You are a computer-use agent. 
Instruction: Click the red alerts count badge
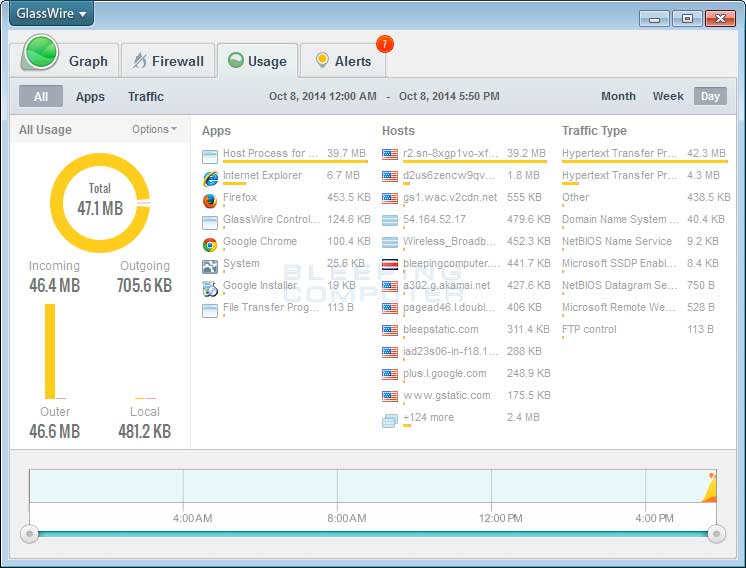[x=384, y=44]
